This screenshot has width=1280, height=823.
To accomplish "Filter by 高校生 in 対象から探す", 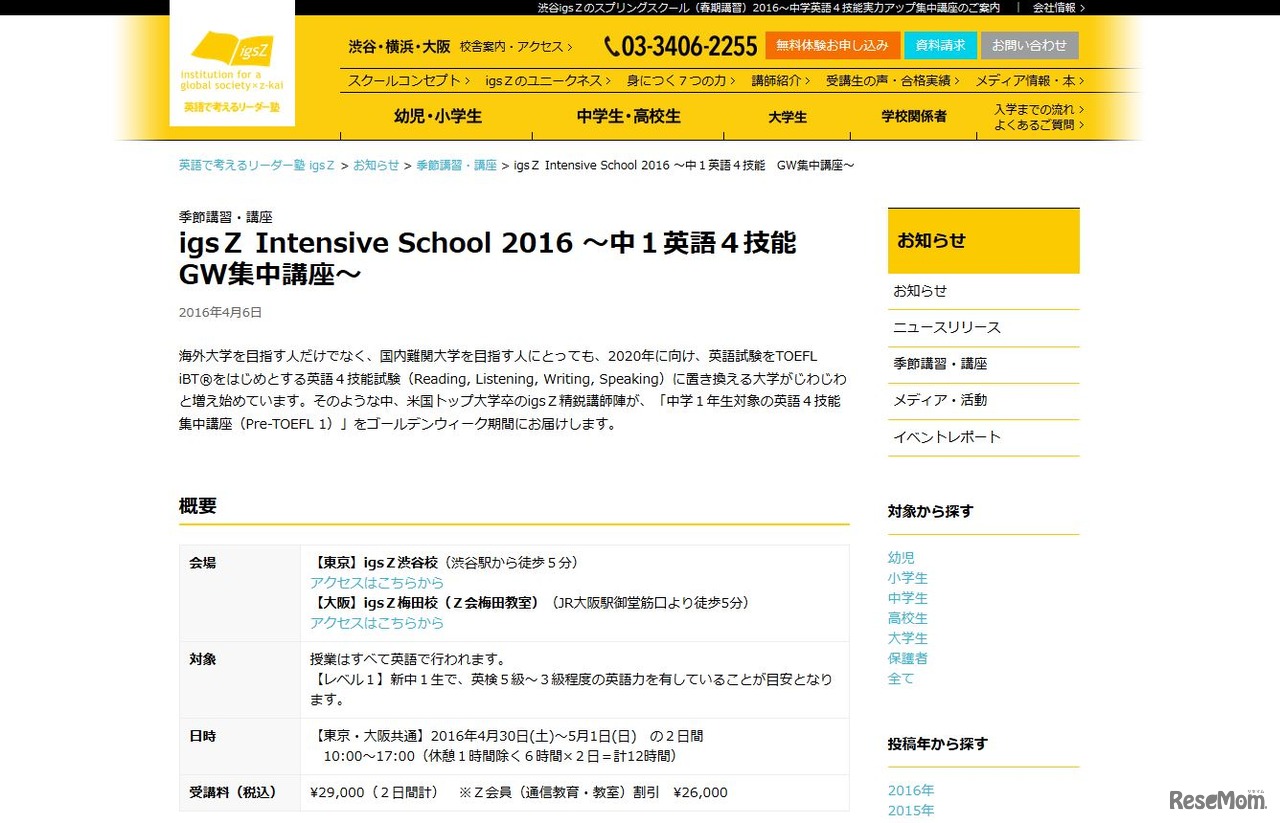I will 908,618.
